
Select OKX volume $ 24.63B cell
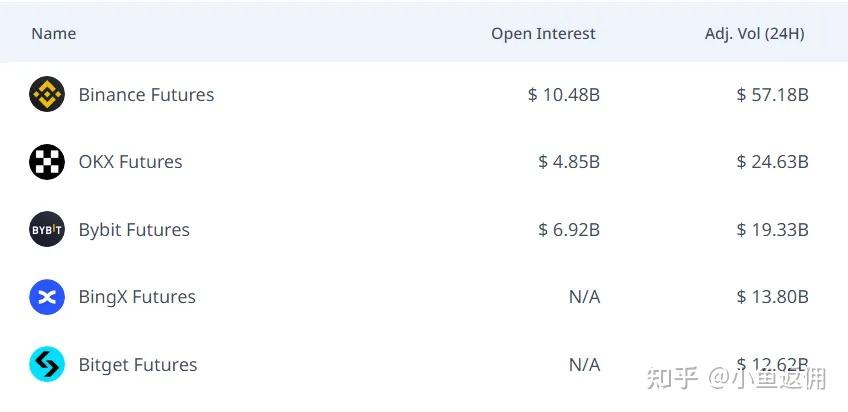coord(772,162)
